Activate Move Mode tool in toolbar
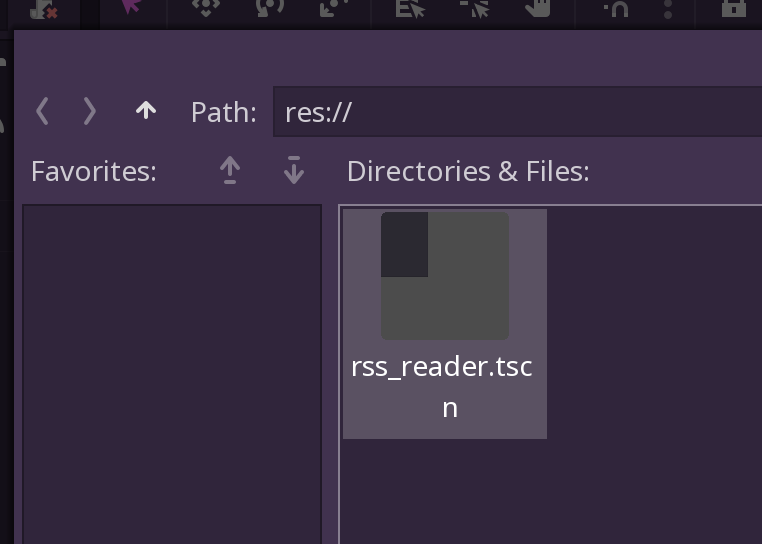This screenshot has width=762, height=544. 206,7
